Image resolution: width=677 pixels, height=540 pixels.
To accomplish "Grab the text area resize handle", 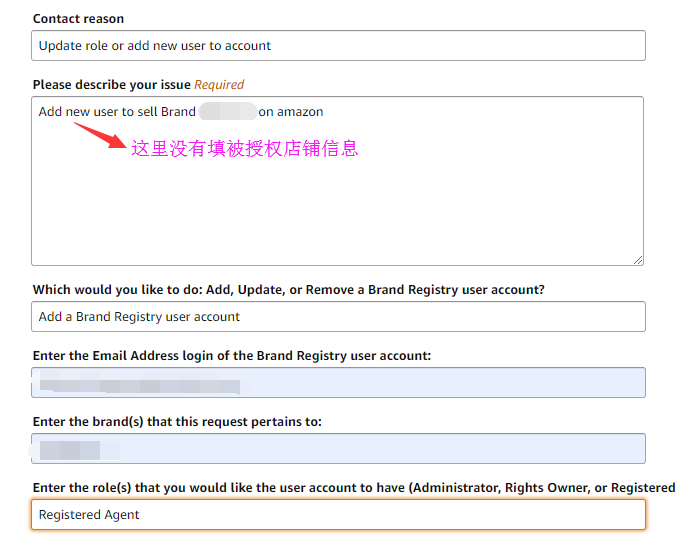I will point(638,259).
